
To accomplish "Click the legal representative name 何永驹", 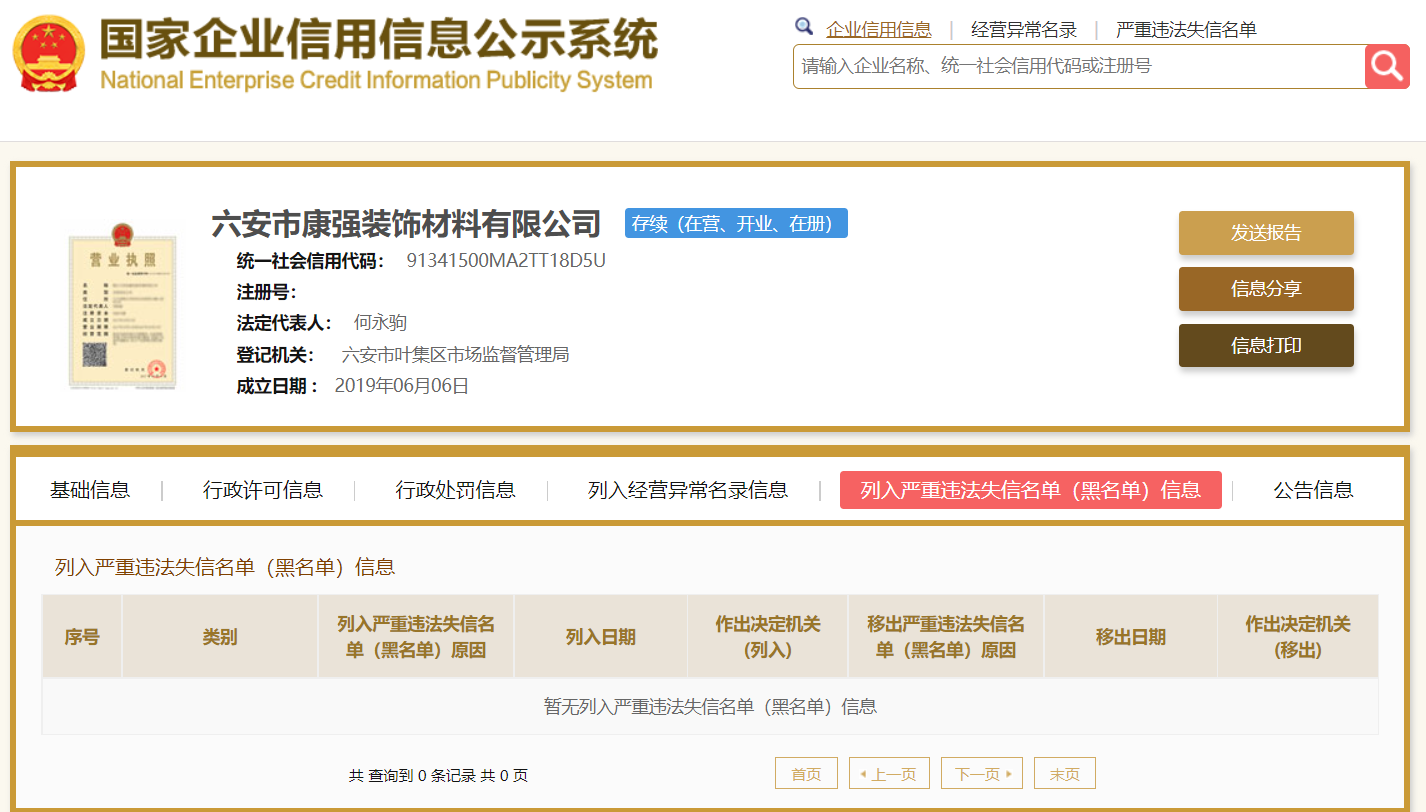I will tap(380, 322).
